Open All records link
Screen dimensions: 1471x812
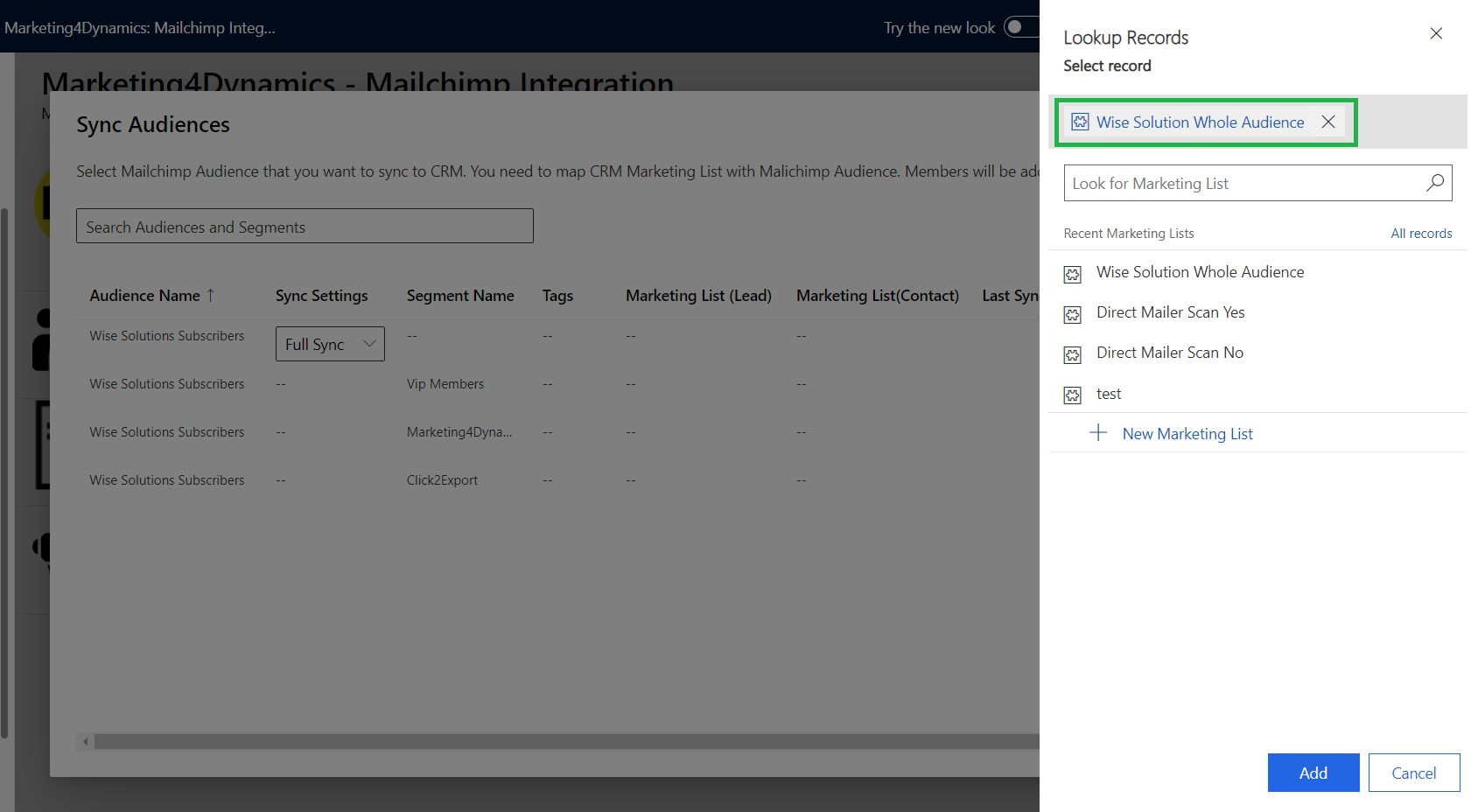pyautogui.click(x=1421, y=234)
